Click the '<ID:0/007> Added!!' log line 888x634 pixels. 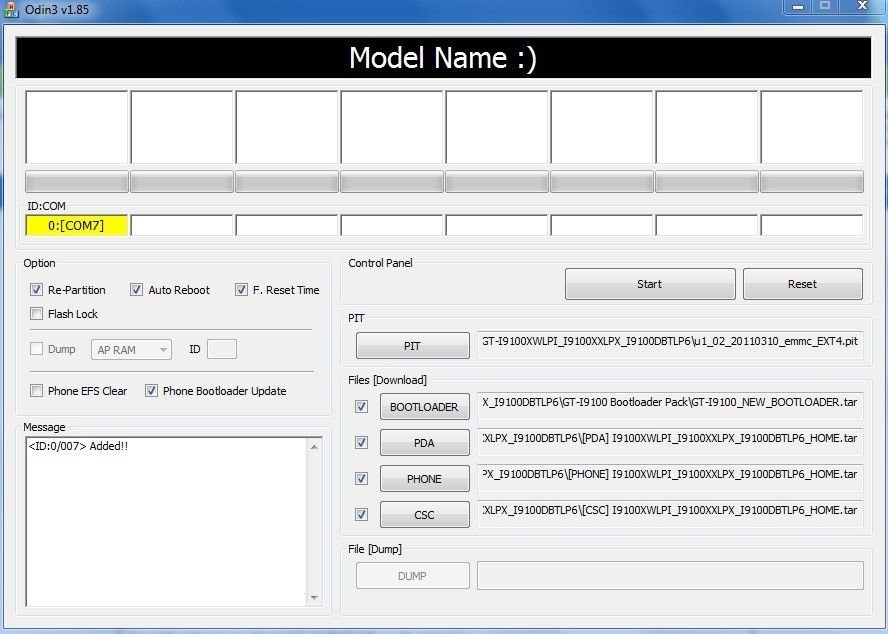[x=78, y=446]
